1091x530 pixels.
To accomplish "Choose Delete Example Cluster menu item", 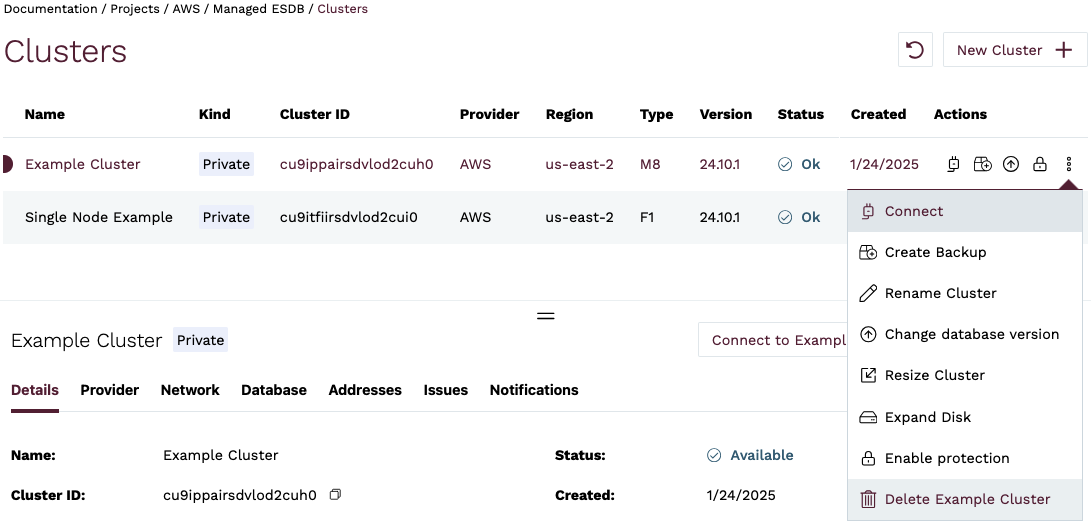I will tap(966, 499).
